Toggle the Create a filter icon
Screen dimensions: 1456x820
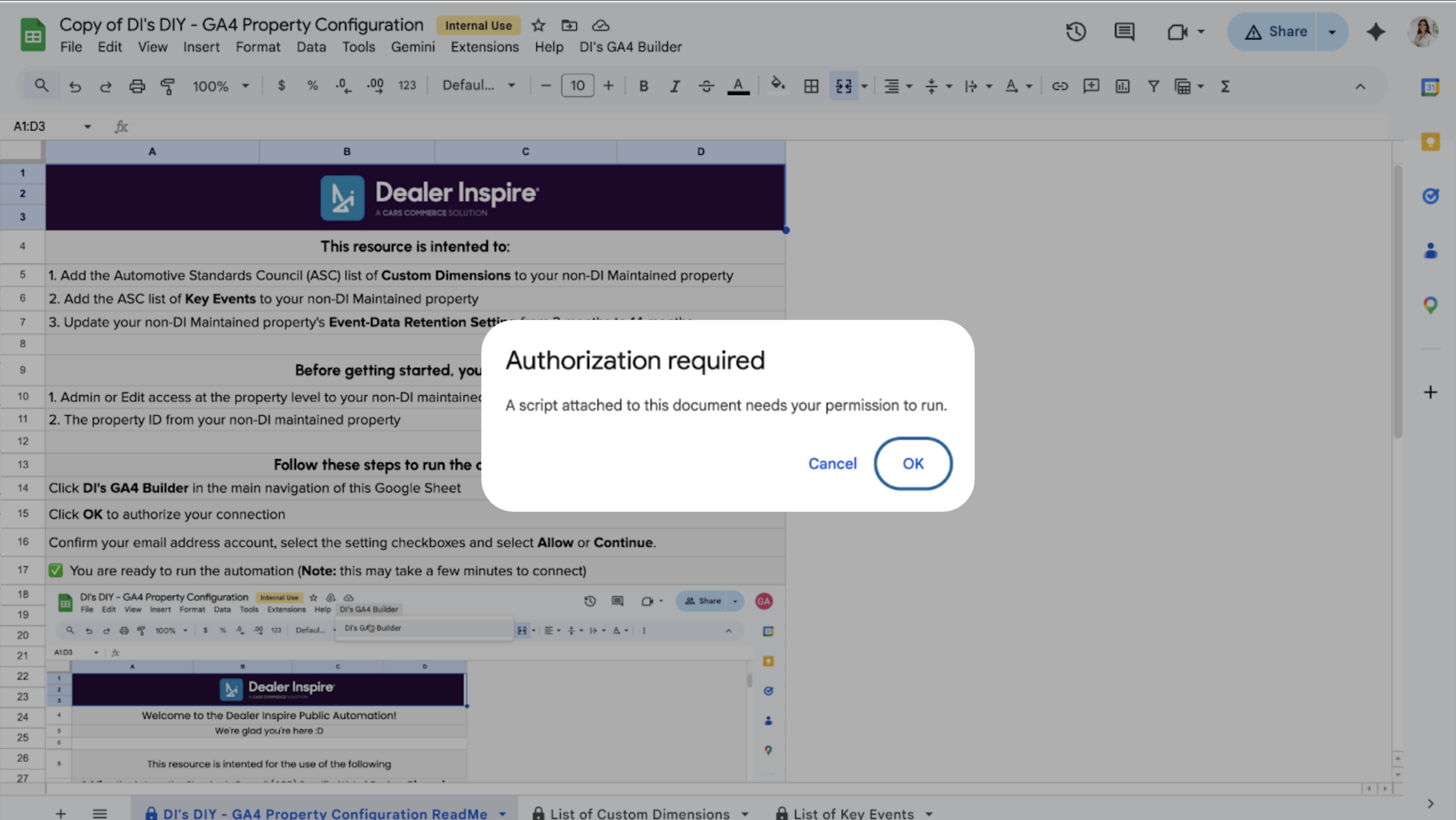1153,86
